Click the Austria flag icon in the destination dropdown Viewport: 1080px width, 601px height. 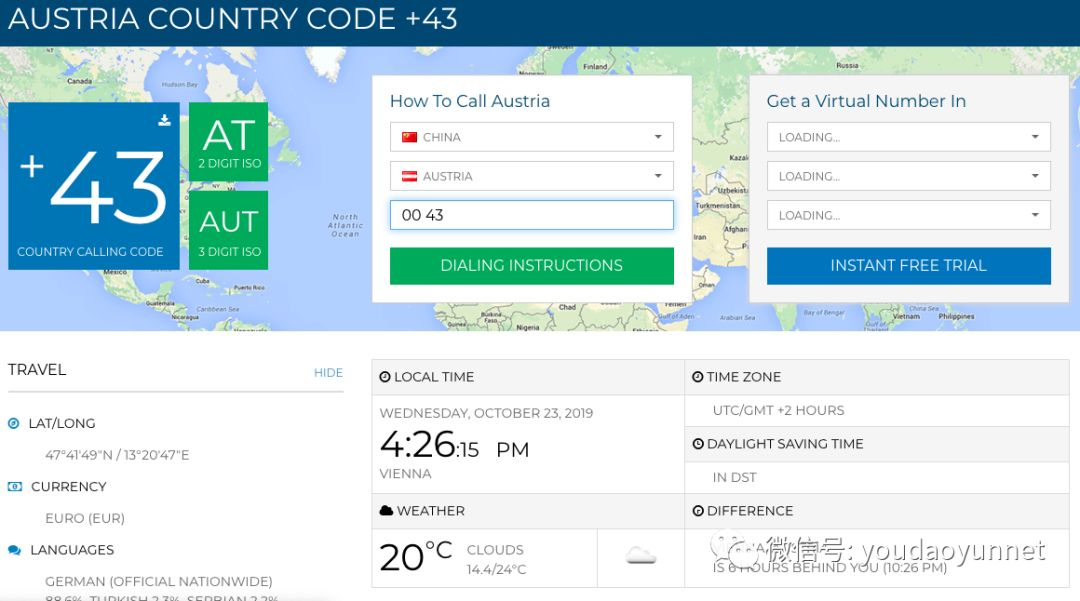tap(410, 176)
